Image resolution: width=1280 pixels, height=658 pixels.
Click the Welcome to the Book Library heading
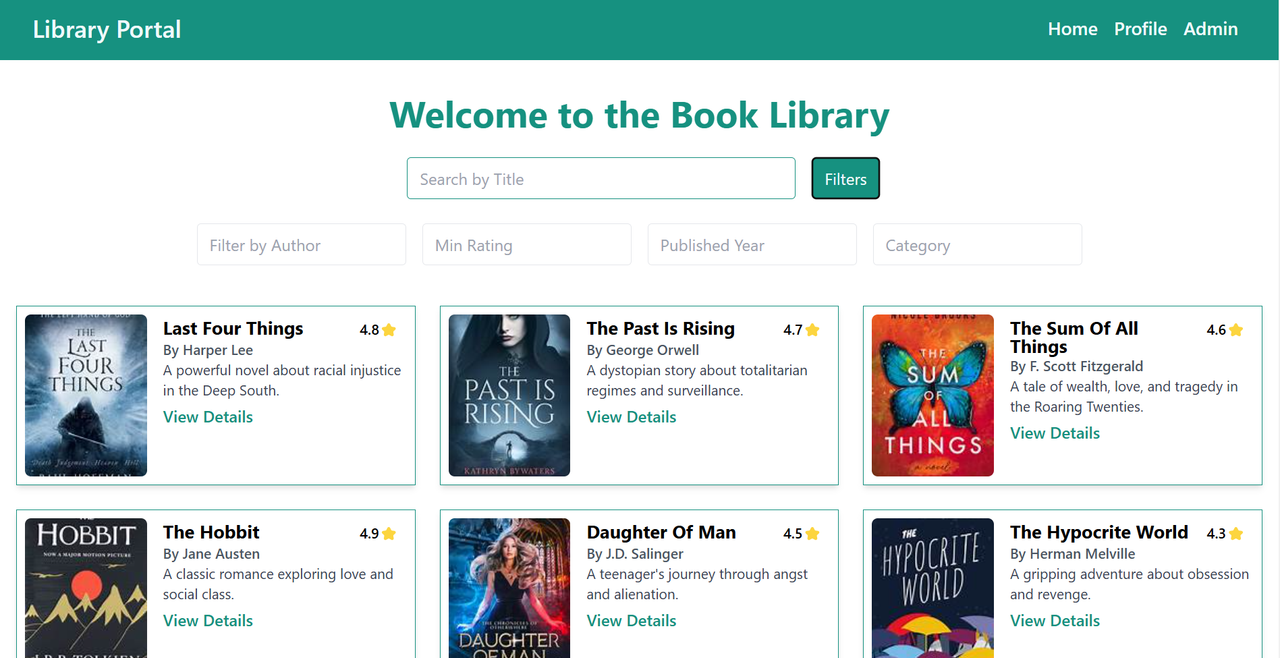(x=640, y=115)
